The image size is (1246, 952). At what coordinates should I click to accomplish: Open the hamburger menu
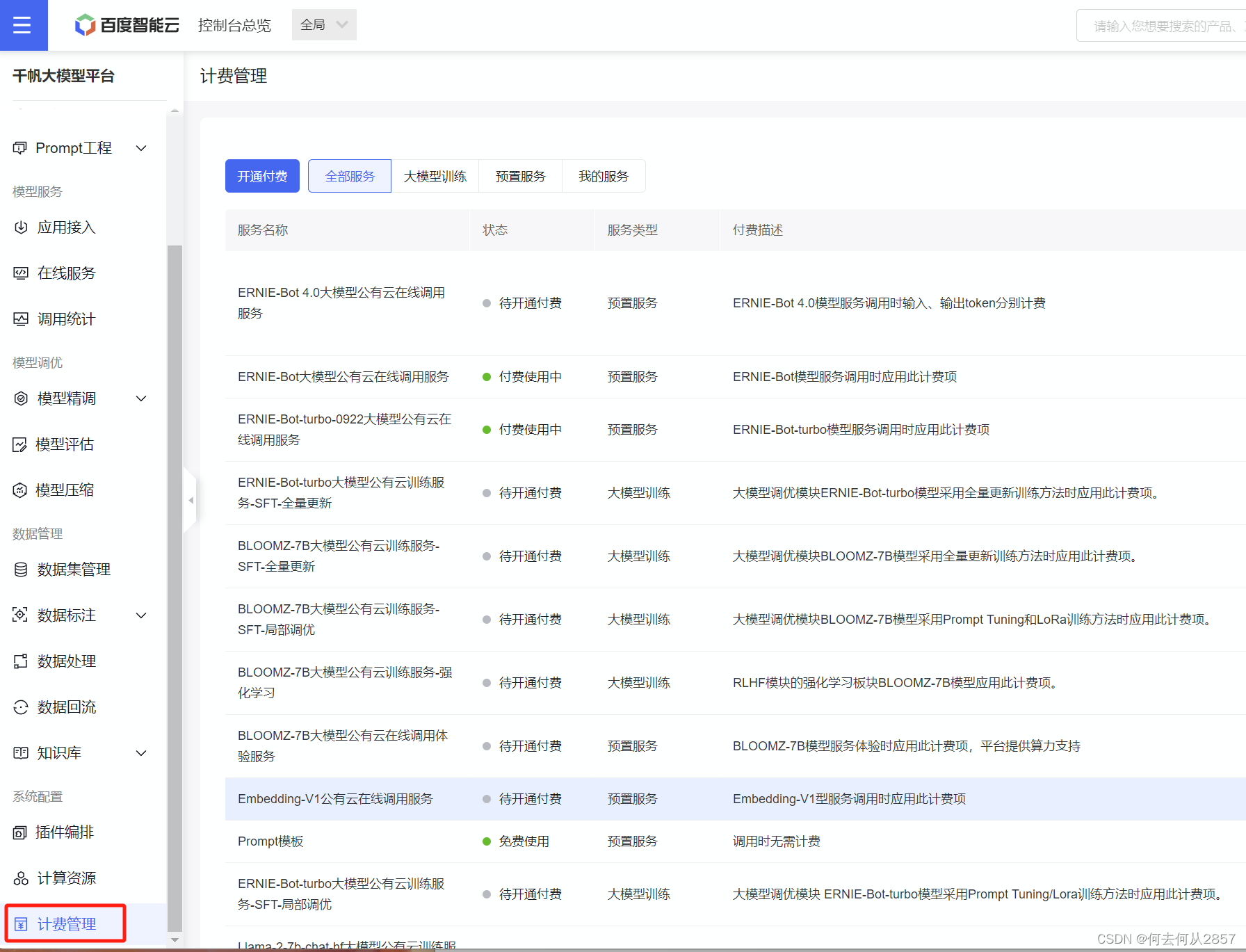[22, 25]
